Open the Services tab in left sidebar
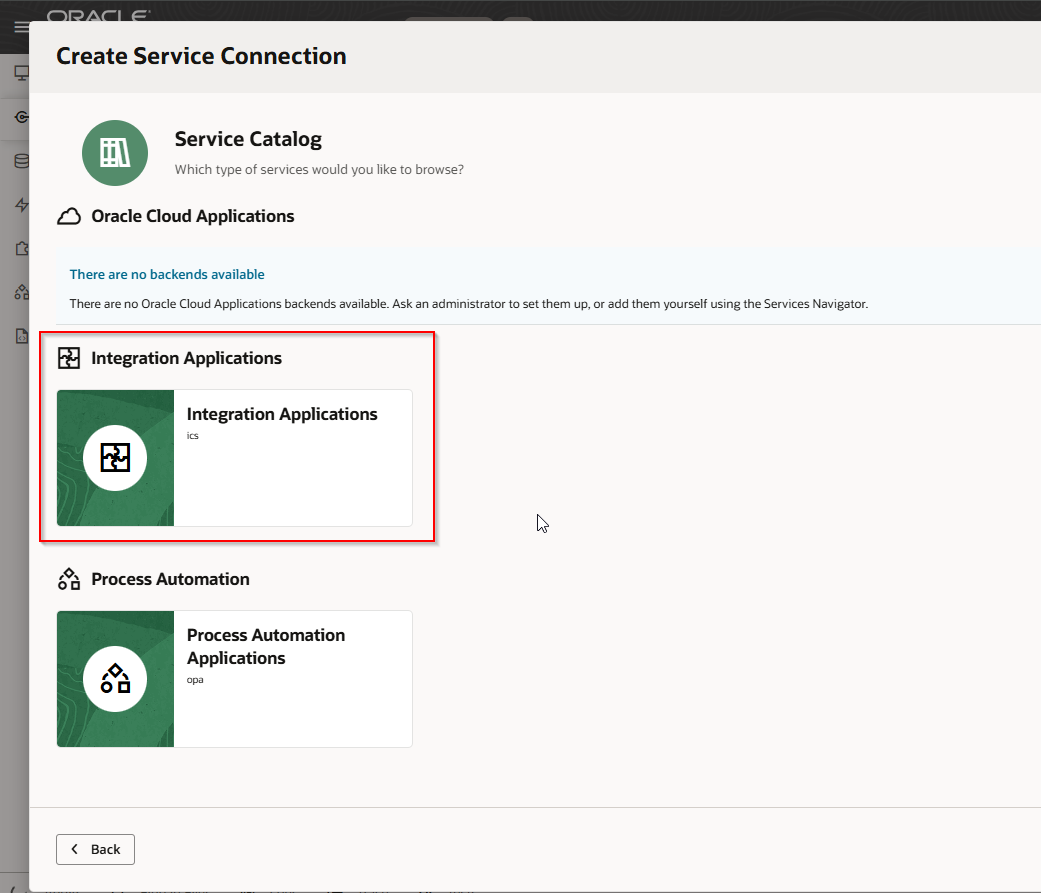The width and height of the screenshot is (1041, 893). [20, 117]
